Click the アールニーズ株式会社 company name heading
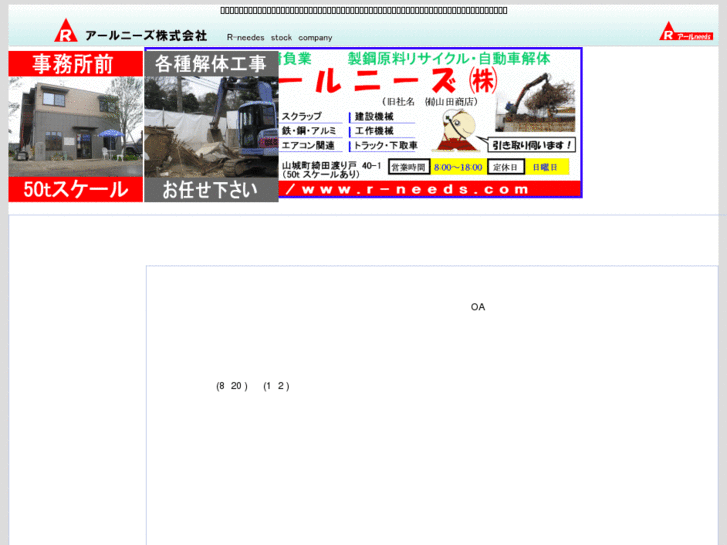This screenshot has width=727, height=545. click(x=146, y=36)
